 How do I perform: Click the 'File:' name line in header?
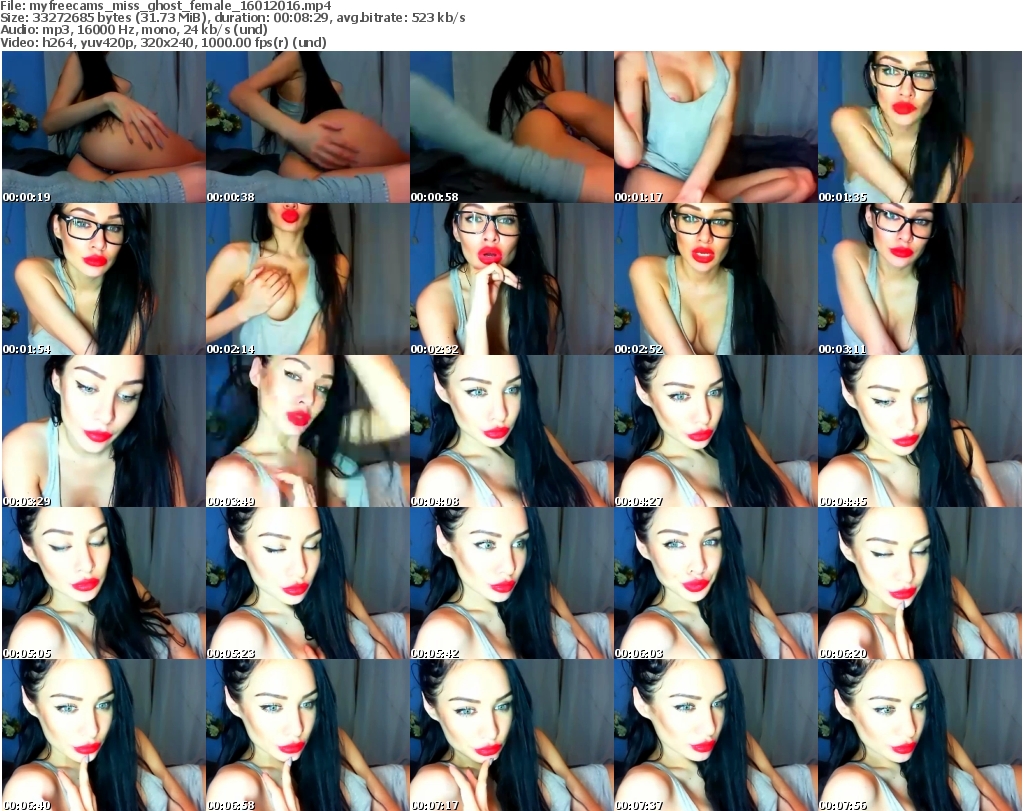point(166,6)
